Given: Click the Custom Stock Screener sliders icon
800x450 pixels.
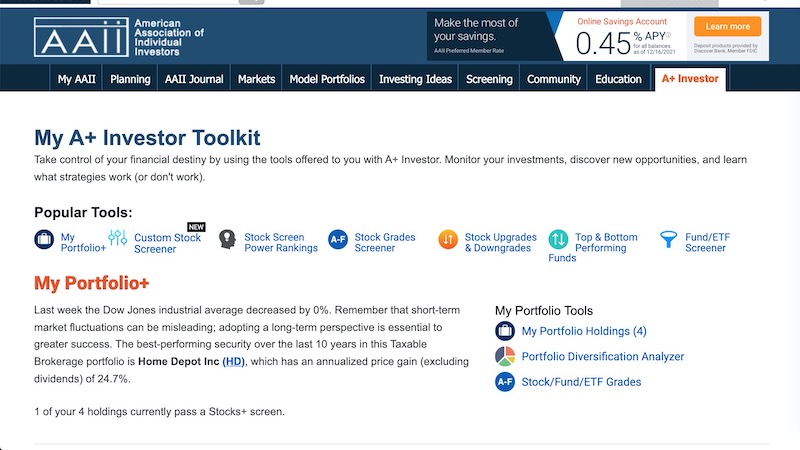Looking at the screenshot, I should [x=117, y=237].
